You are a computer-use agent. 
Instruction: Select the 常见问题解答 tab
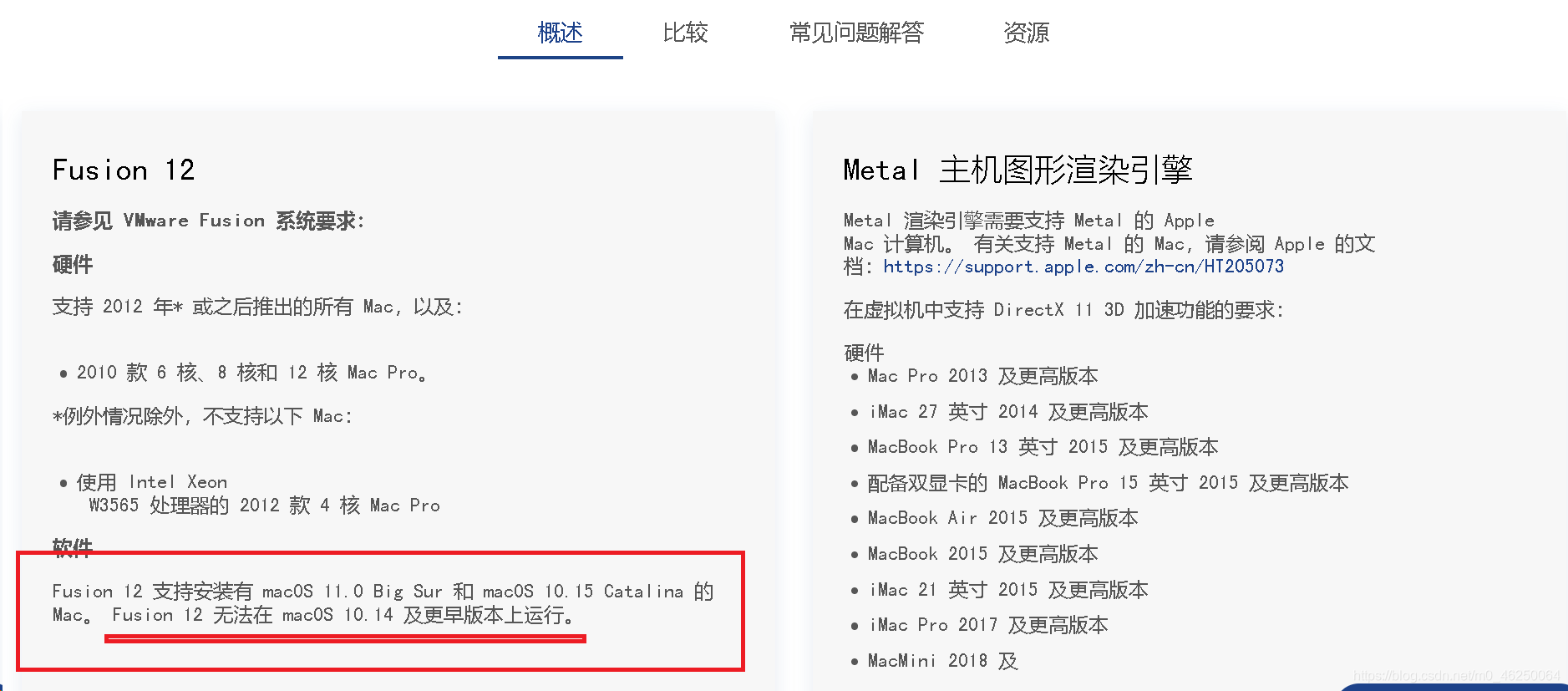tap(856, 33)
